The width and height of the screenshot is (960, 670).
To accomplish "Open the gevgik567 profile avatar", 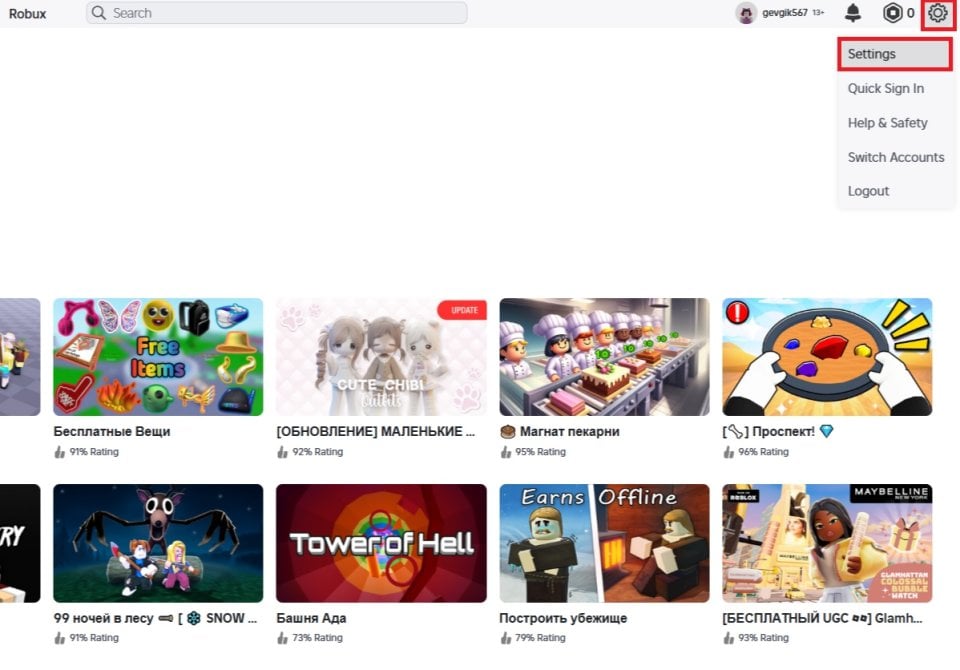I will pyautogui.click(x=745, y=13).
